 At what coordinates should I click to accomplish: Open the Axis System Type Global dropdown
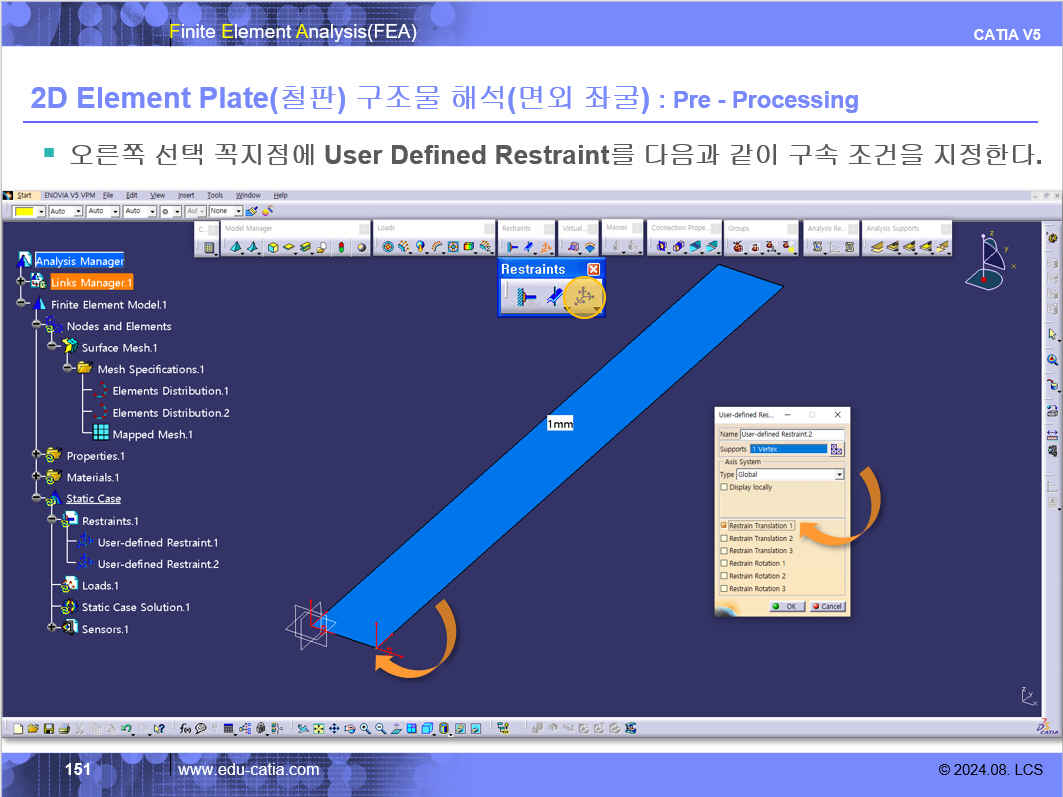(x=839, y=474)
